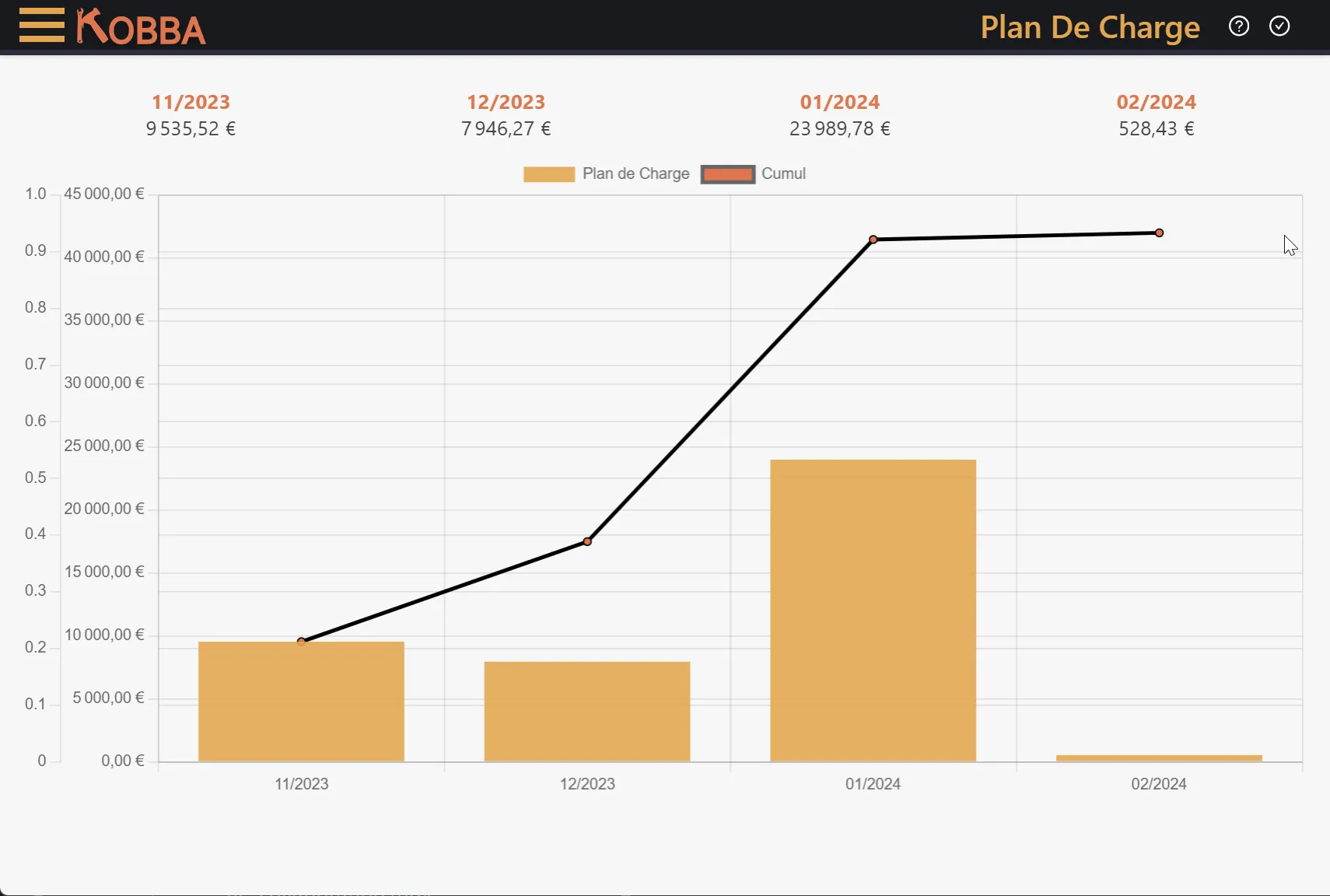Click the validate checkmark circle icon

1279,26
